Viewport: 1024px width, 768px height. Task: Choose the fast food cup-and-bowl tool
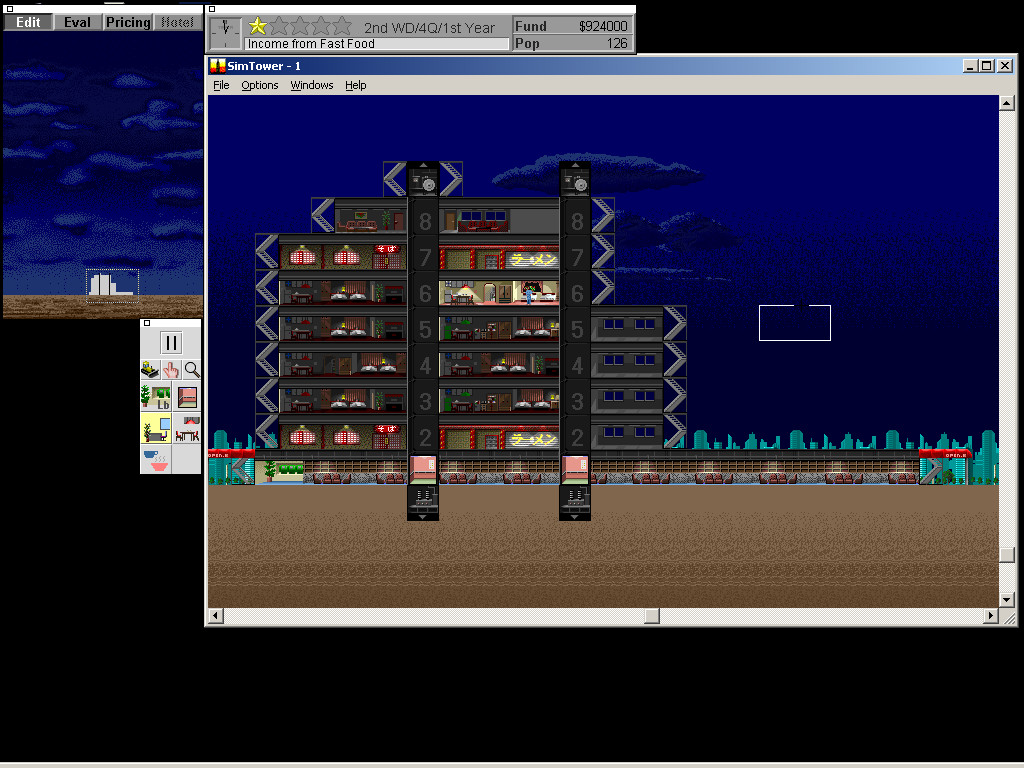[x=155, y=459]
